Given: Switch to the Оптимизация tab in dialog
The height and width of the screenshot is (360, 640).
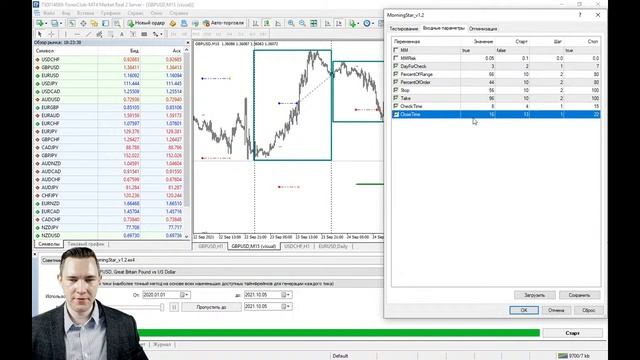Looking at the screenshot, I should (483, 29).
